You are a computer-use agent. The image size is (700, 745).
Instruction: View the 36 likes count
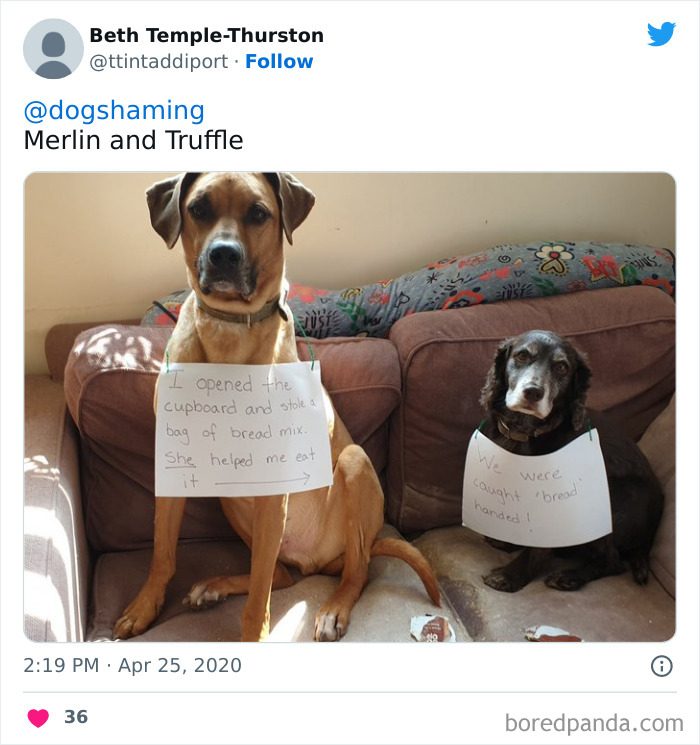[76, 716]
